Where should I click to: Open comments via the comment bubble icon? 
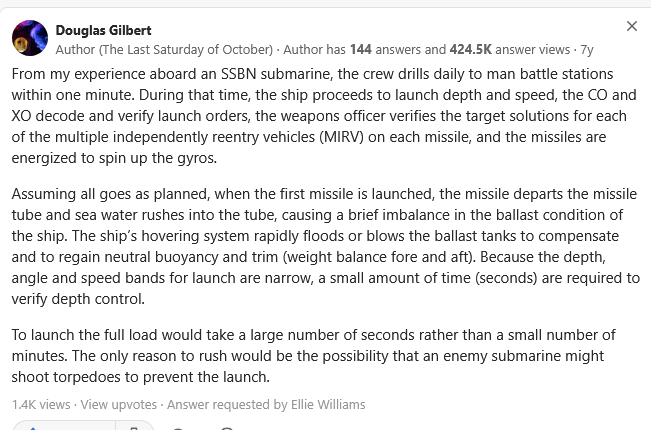[178, 427]
